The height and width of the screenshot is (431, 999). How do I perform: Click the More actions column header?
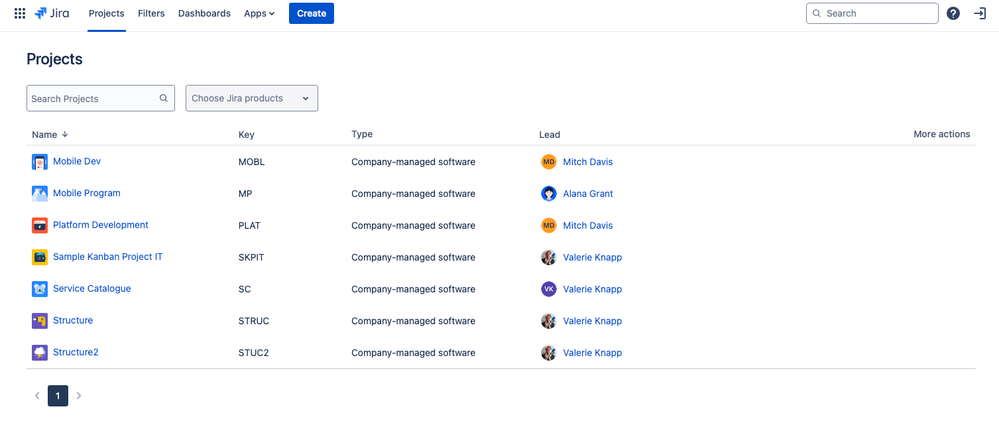tap(942, 134)
